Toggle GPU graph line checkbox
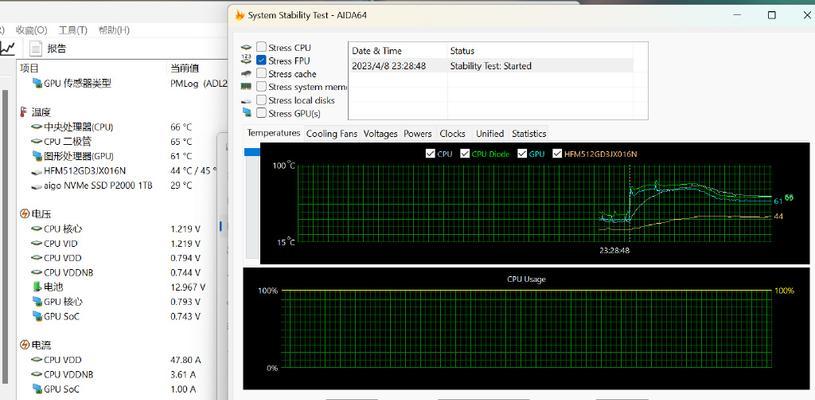 [522, 154]
